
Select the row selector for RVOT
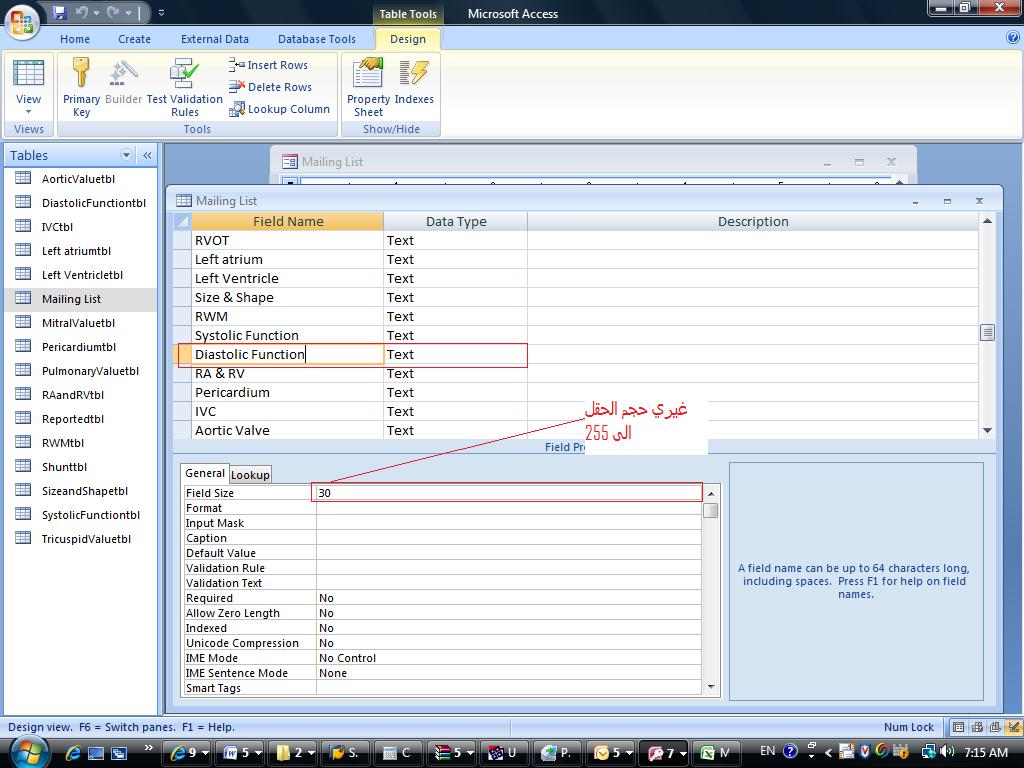click(x=182, y=240)
